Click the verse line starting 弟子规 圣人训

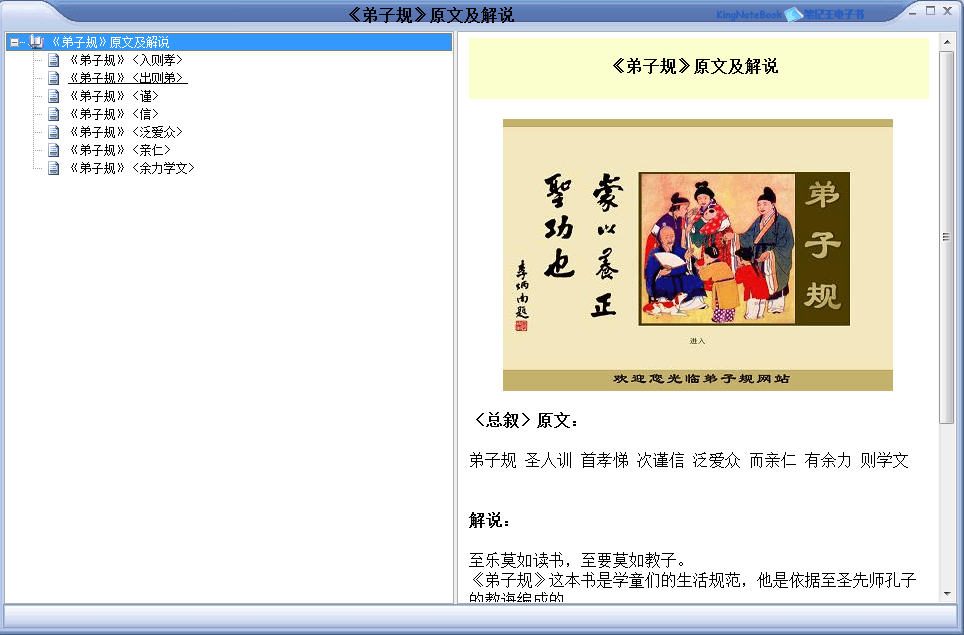[x=689, y=460]
